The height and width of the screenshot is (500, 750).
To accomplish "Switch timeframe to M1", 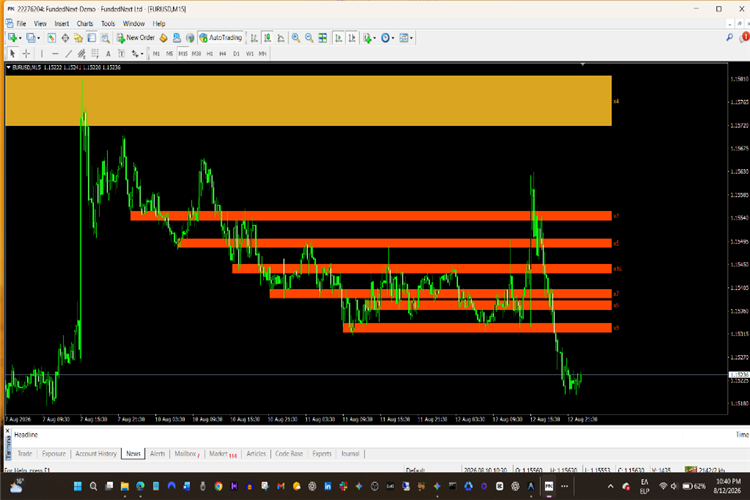I will coord(156,54).
